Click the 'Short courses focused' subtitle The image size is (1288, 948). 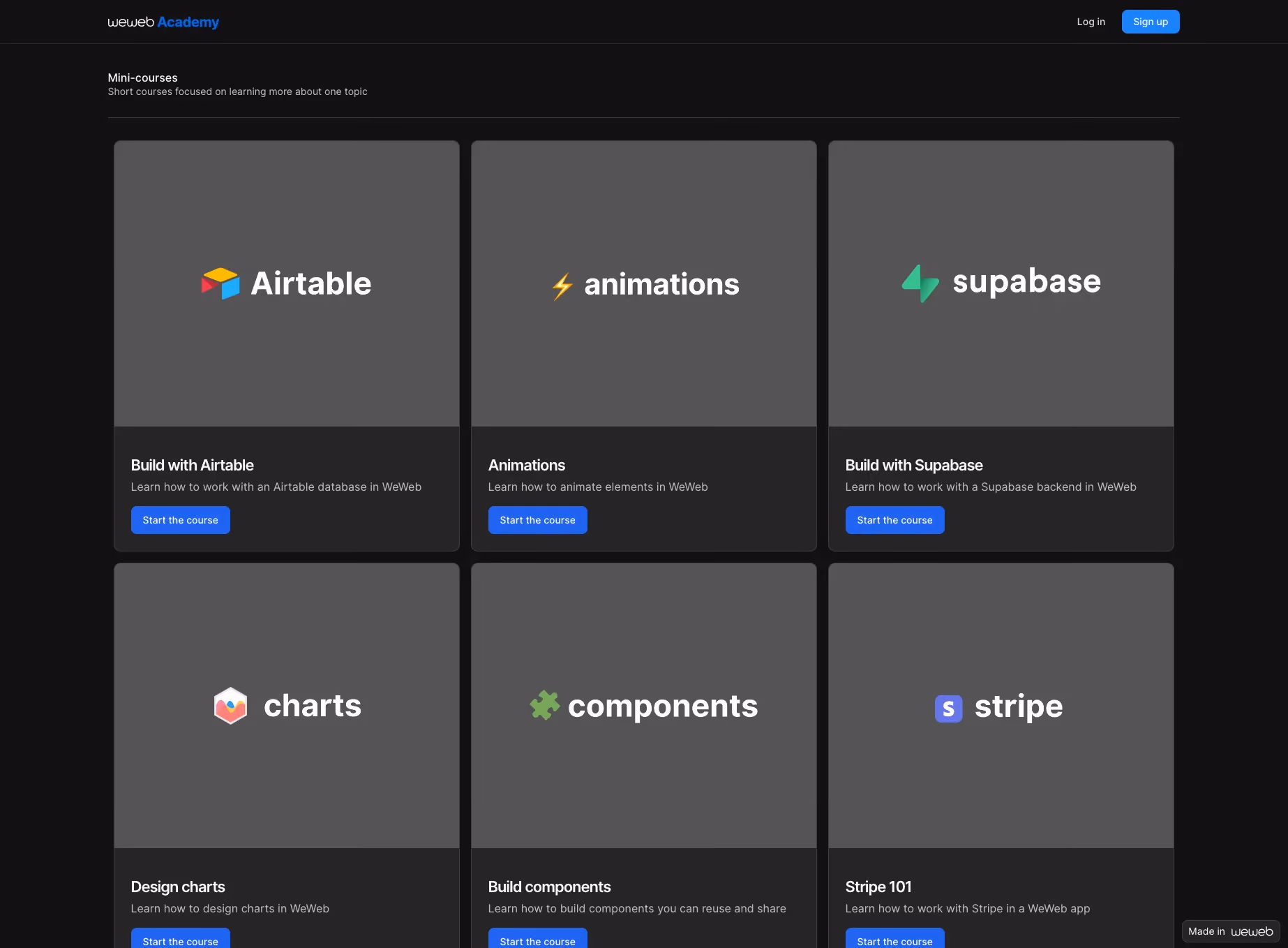pos(237,91)
